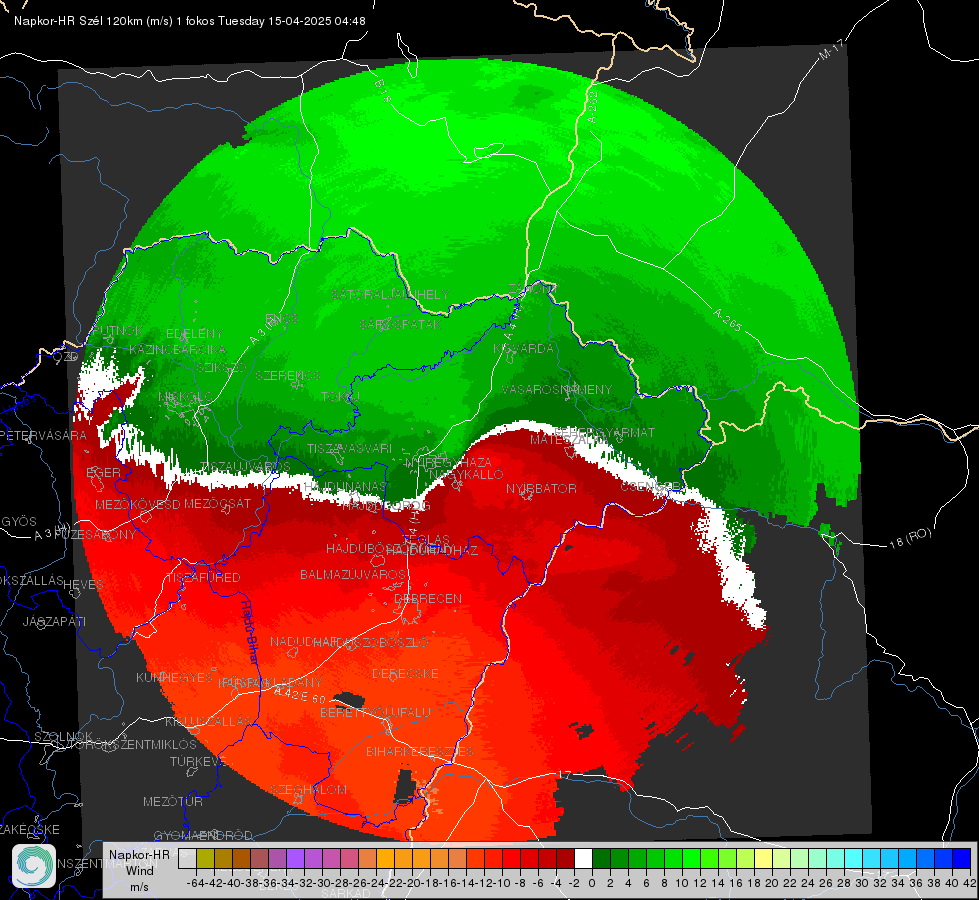
Task: Click the TOKAJ label on the map
Action: 340,397
